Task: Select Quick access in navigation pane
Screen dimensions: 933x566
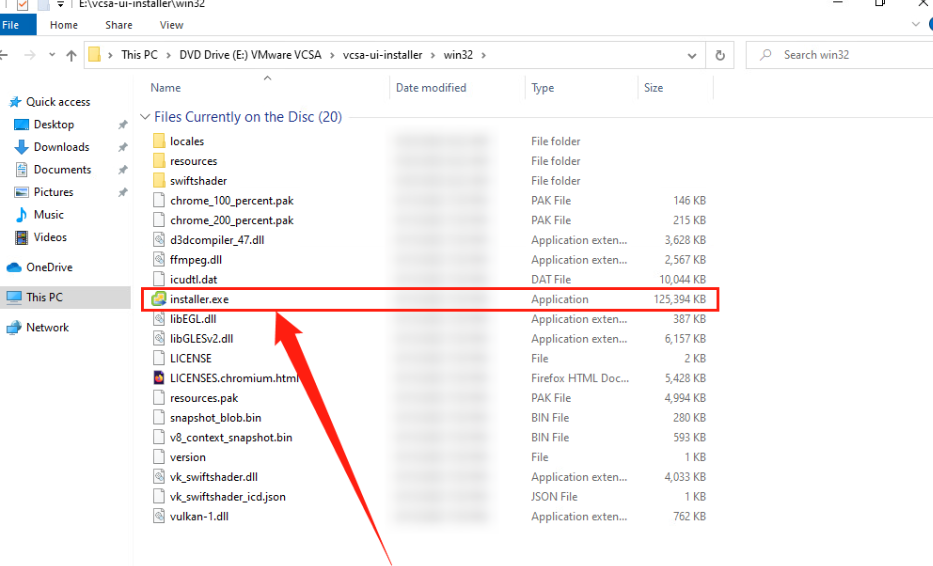Action: tap(58, 102)
